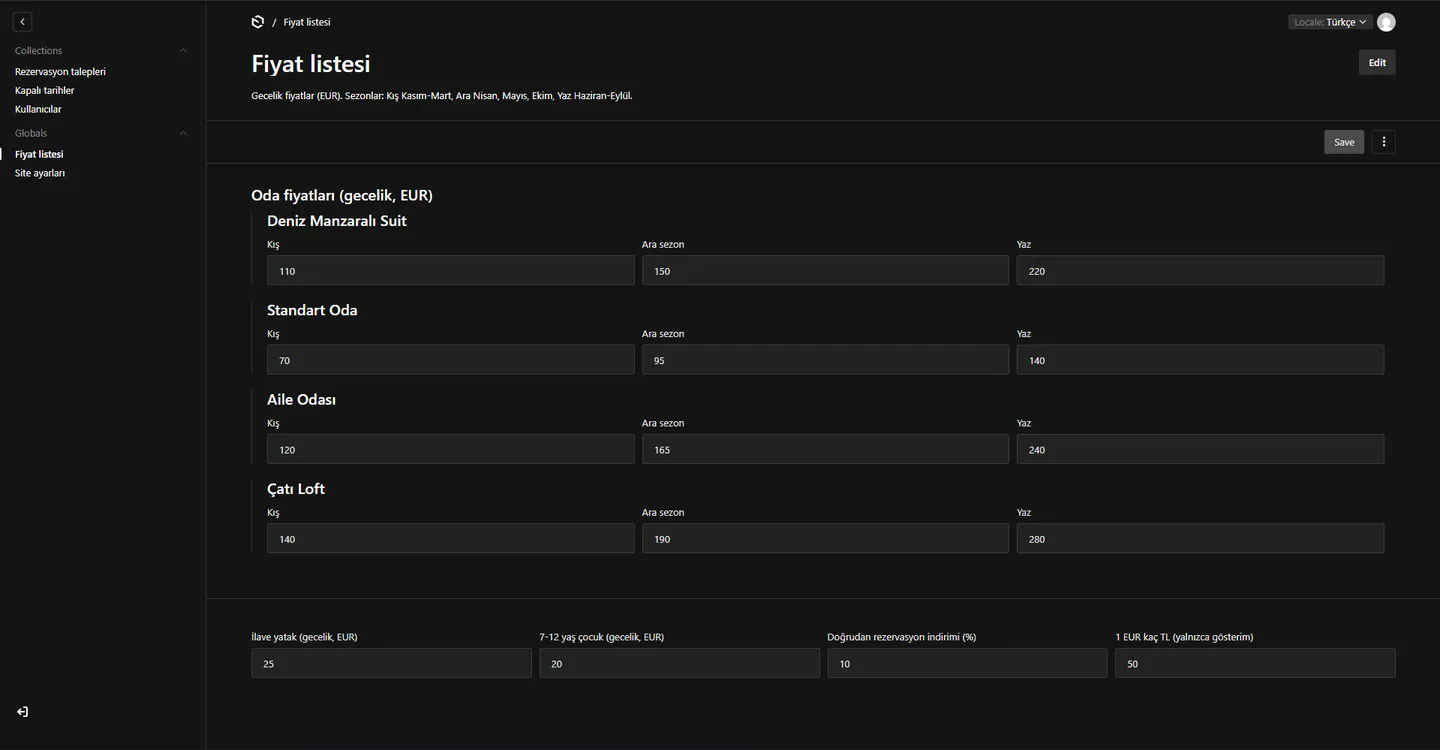This screenshot has height=750, width=1440.
Task: Click the logout icon at sidebar bottom
Action: (x=22, y=712)
